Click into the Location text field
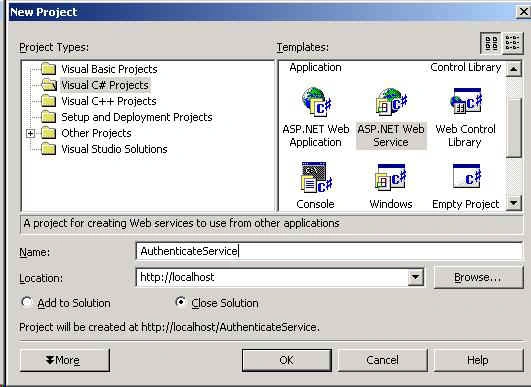This screenshot has height=387, width=531. point(272,278)
